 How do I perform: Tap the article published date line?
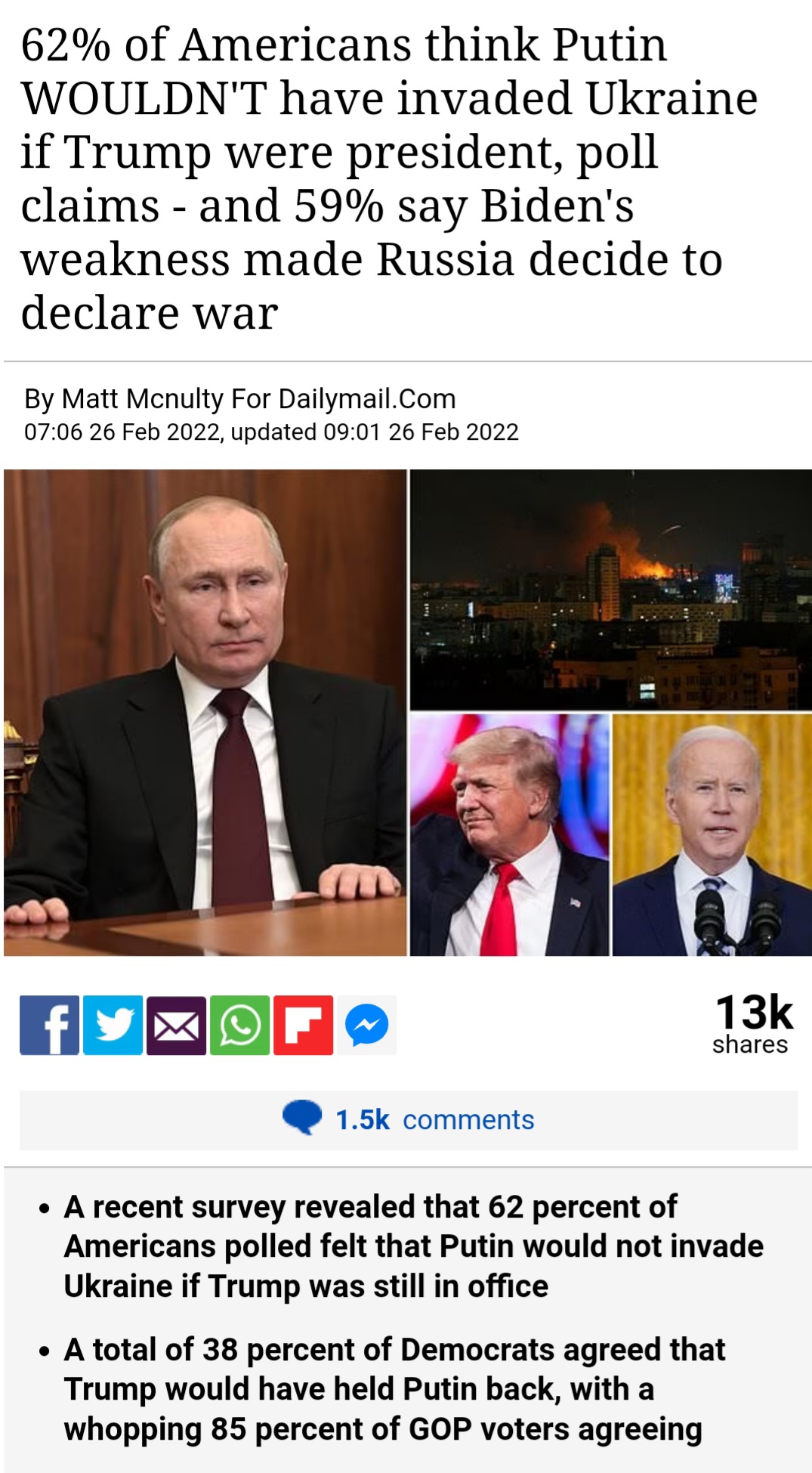[272, 432]
